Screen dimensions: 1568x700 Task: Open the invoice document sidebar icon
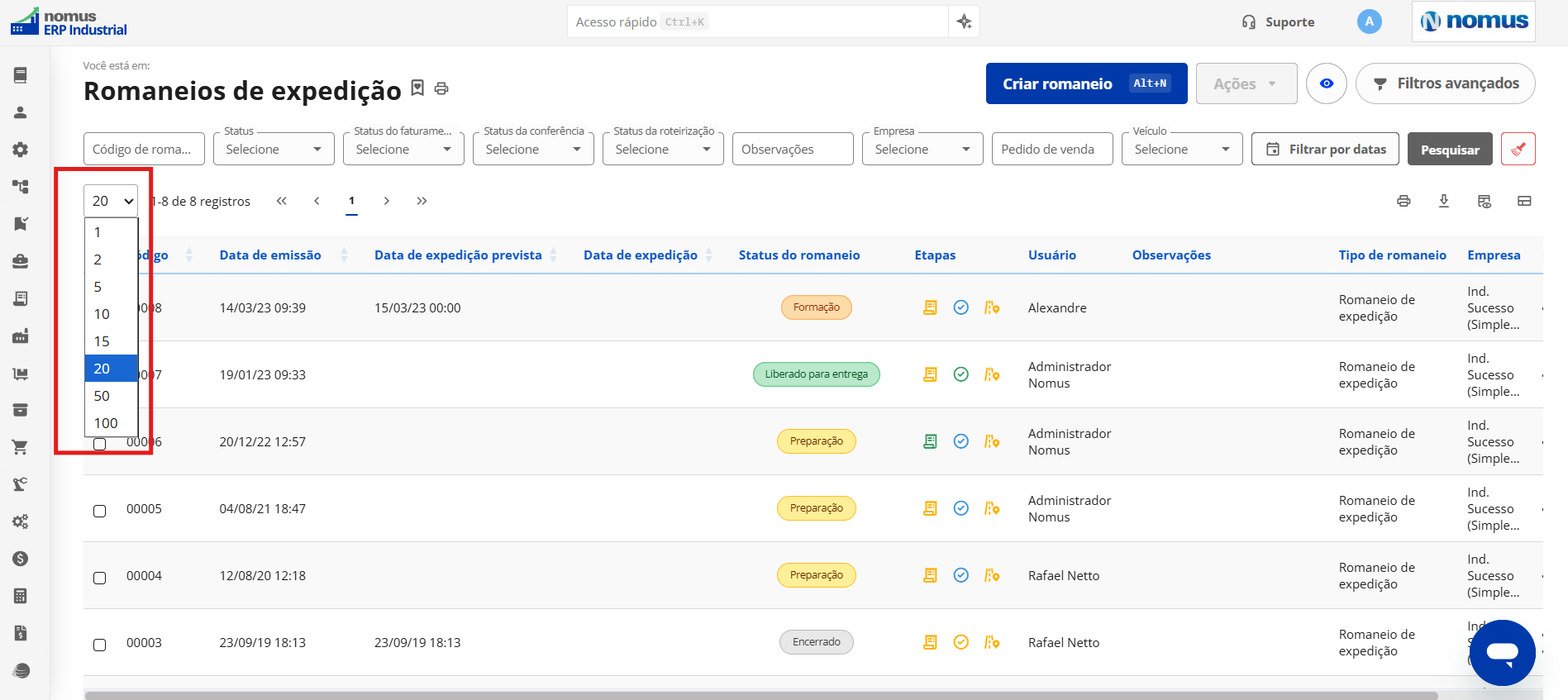[x=21, y=633]
